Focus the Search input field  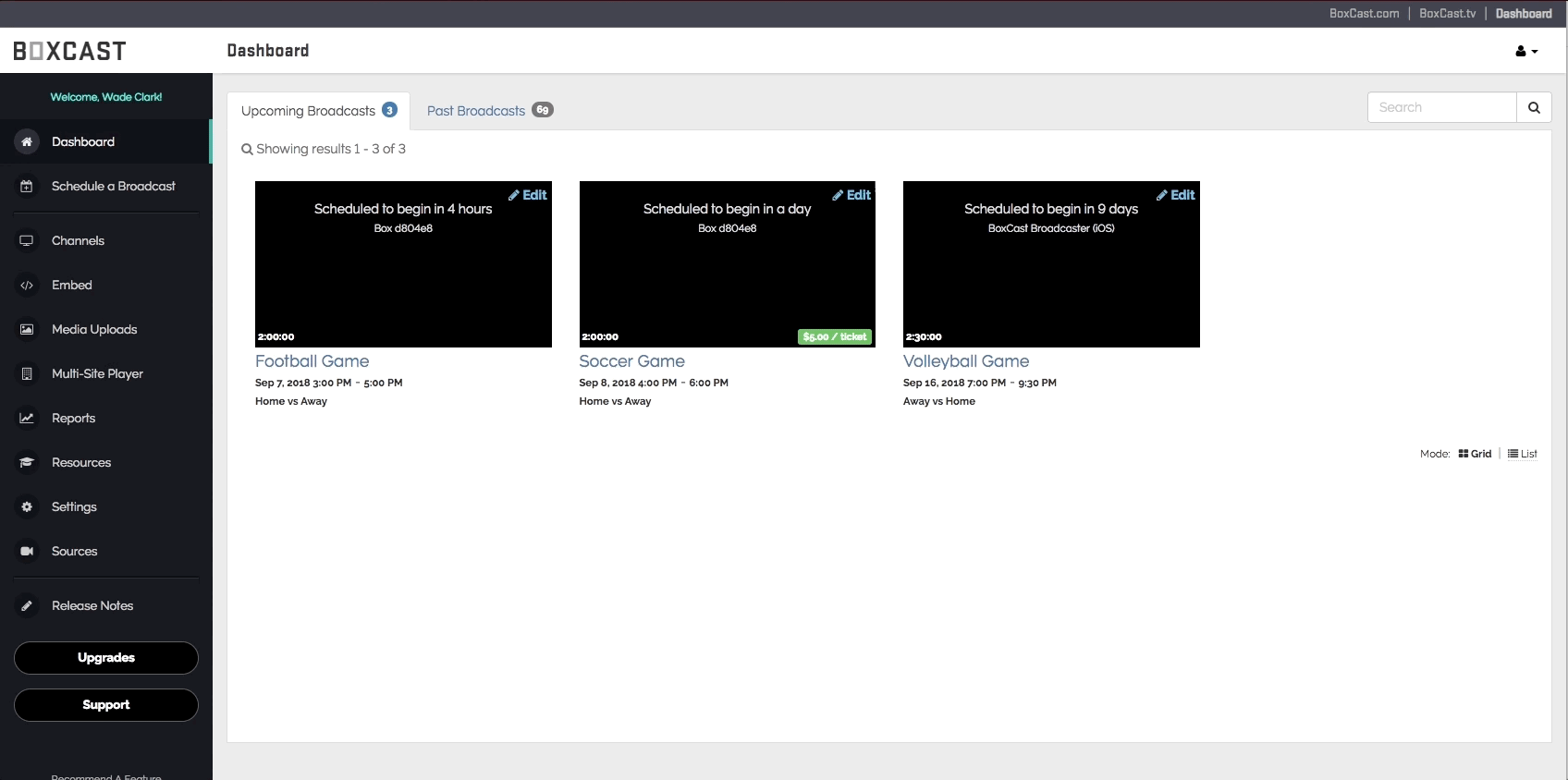(x=1441, y=107)
